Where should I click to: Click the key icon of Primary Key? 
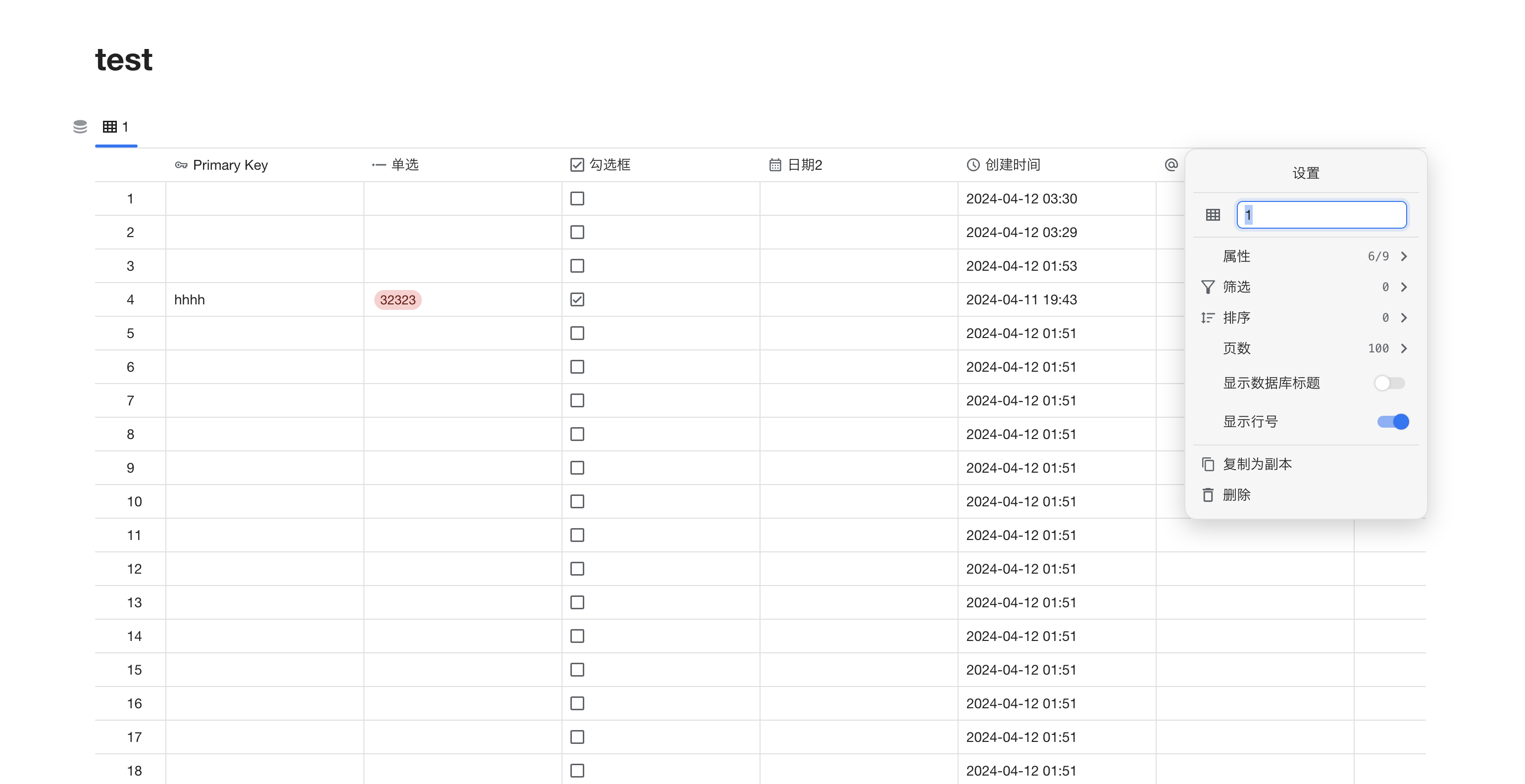pyautogui.click(x=181, y=165)
